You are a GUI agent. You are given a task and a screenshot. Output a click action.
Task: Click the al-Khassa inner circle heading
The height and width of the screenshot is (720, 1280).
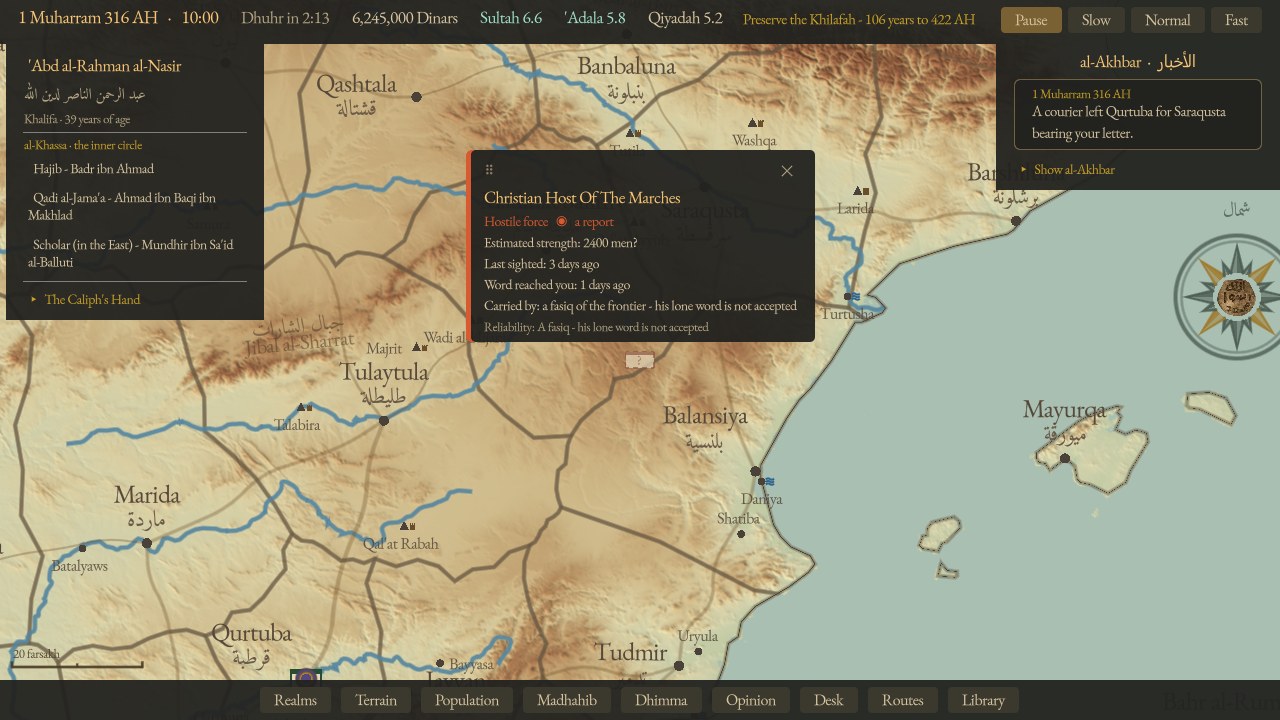[x=83, y=145]
